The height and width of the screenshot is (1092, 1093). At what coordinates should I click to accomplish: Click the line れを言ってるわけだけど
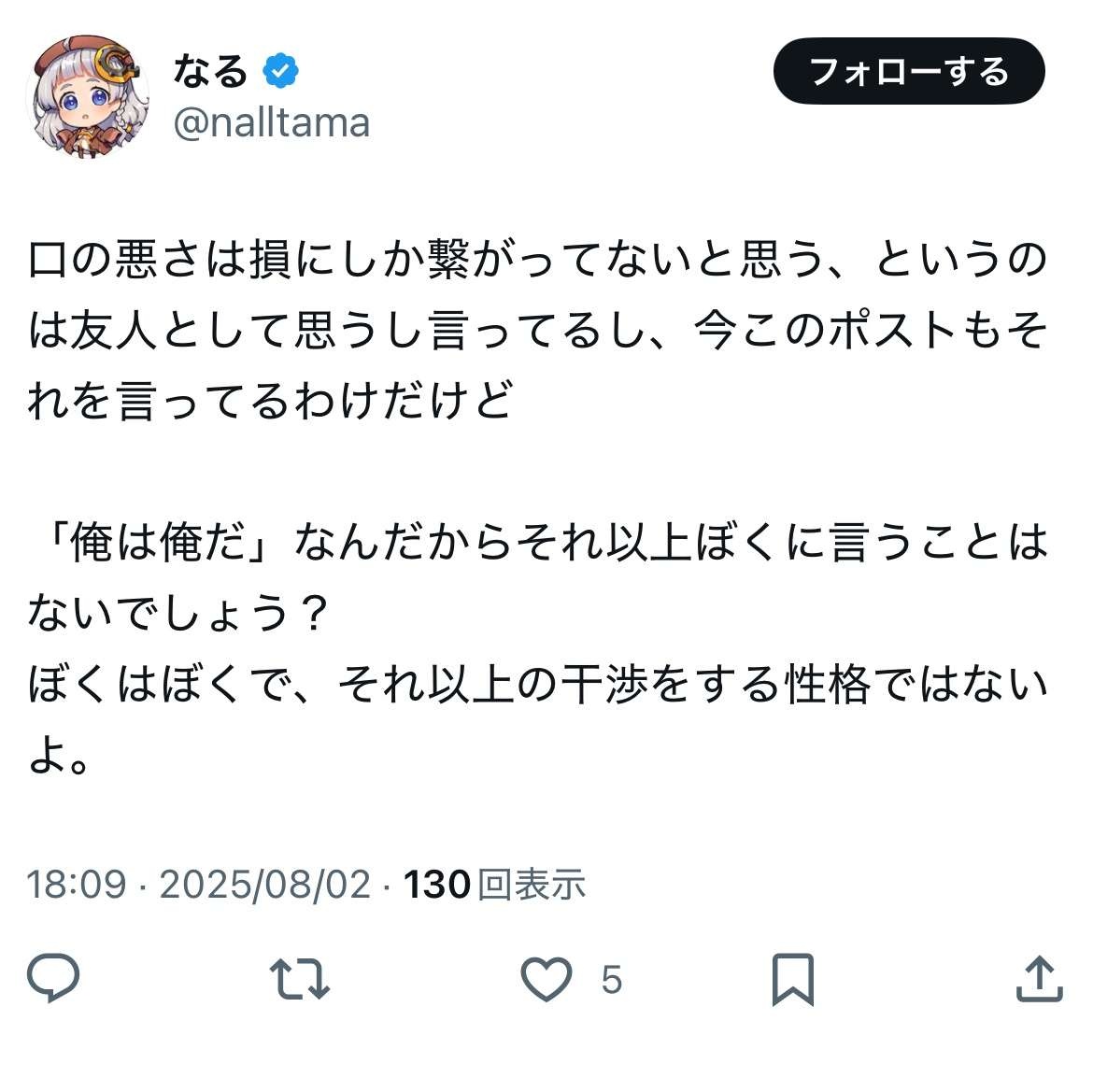coord(271,402)
